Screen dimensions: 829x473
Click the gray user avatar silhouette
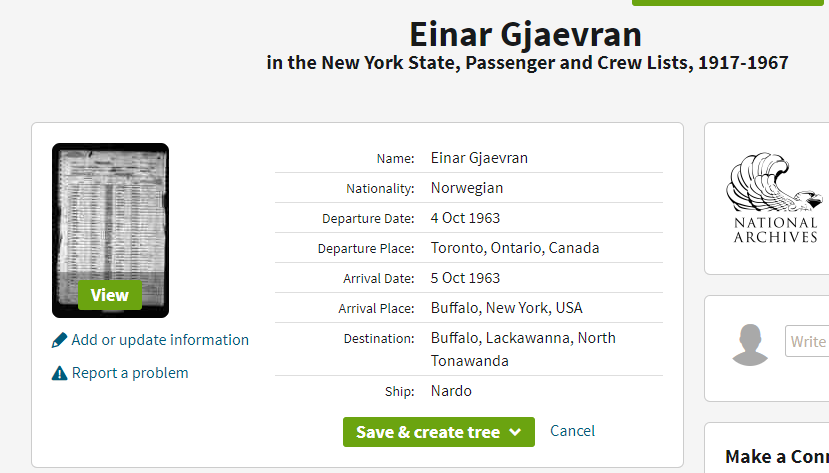750,345
